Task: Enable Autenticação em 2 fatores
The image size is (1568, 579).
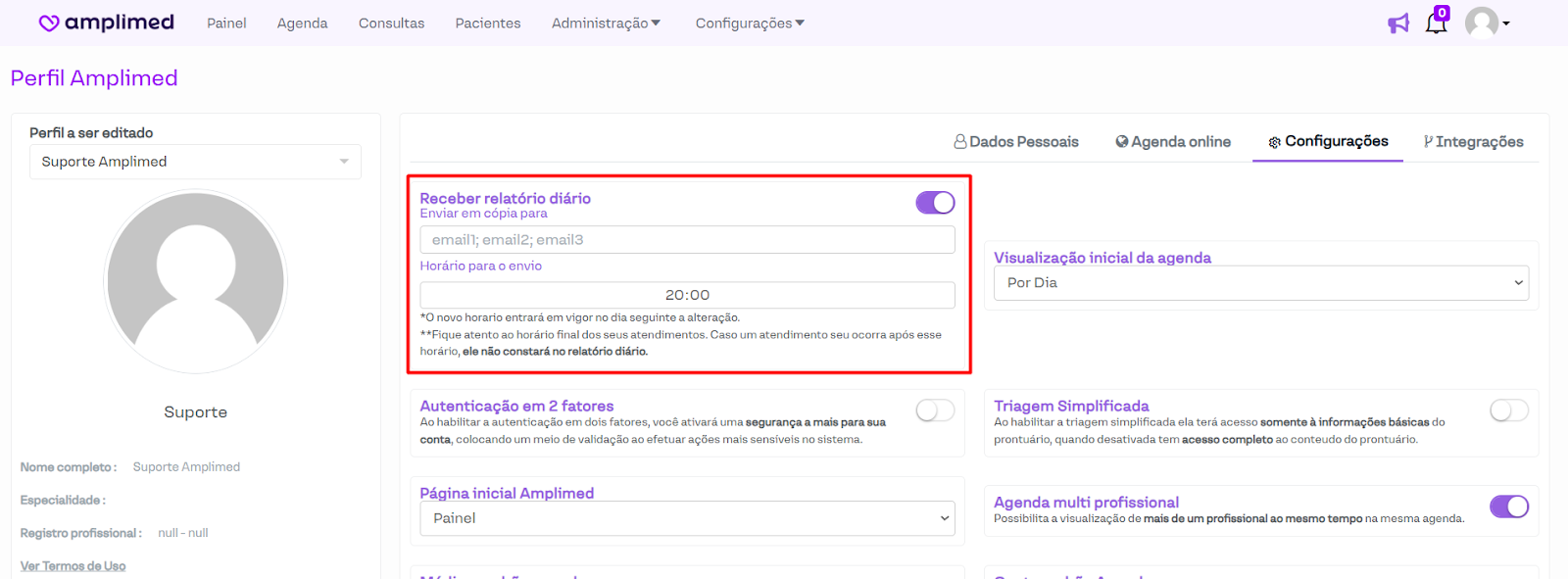Action: pos(935,410)
